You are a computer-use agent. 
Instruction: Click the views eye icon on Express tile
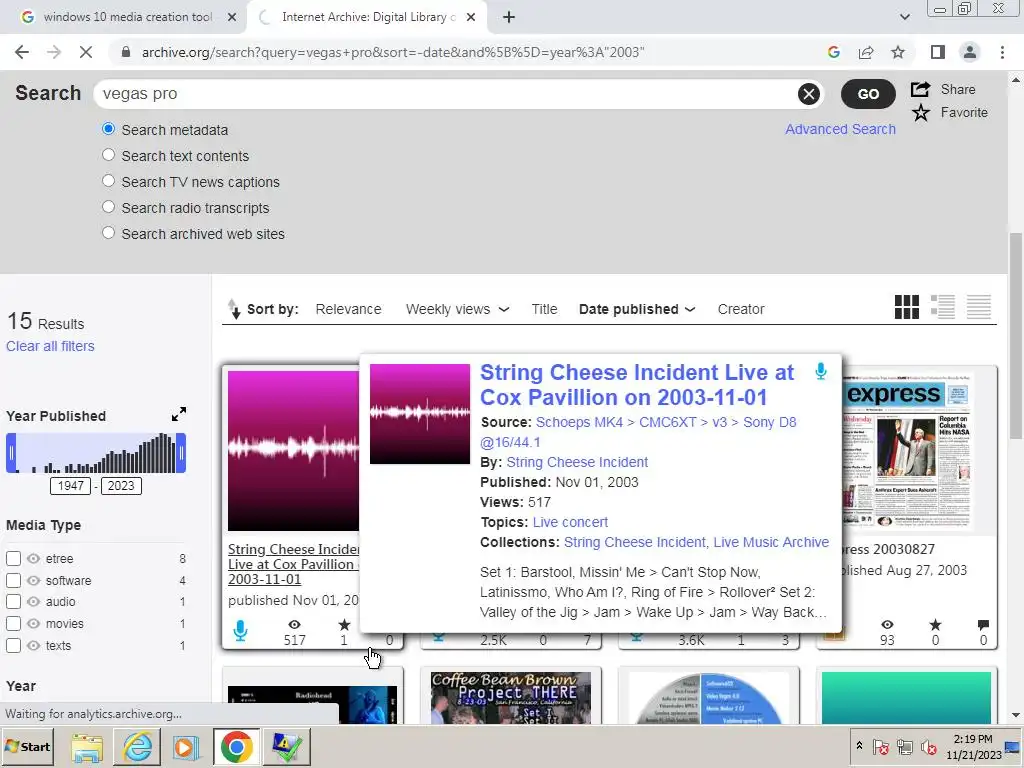pos(887,625)
